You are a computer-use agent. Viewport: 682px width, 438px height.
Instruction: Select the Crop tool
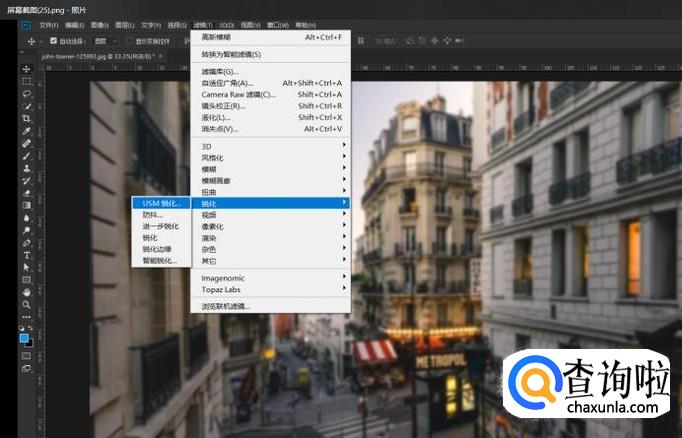point(27,118)
